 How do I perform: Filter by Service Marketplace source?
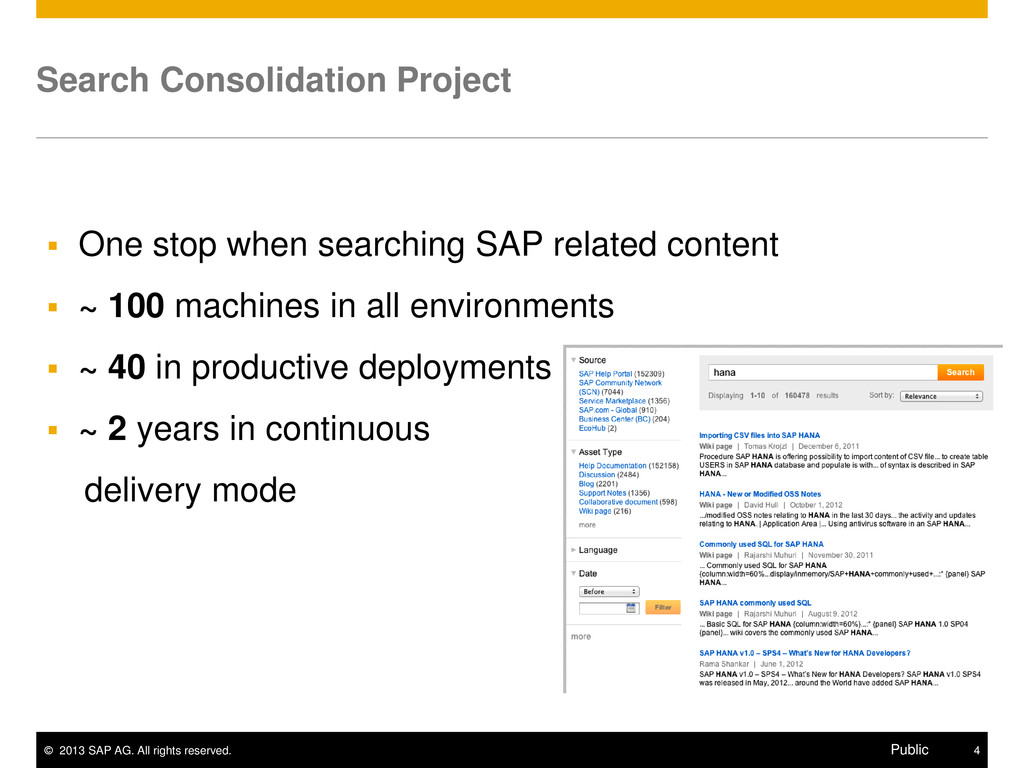[x=612, y=401]
